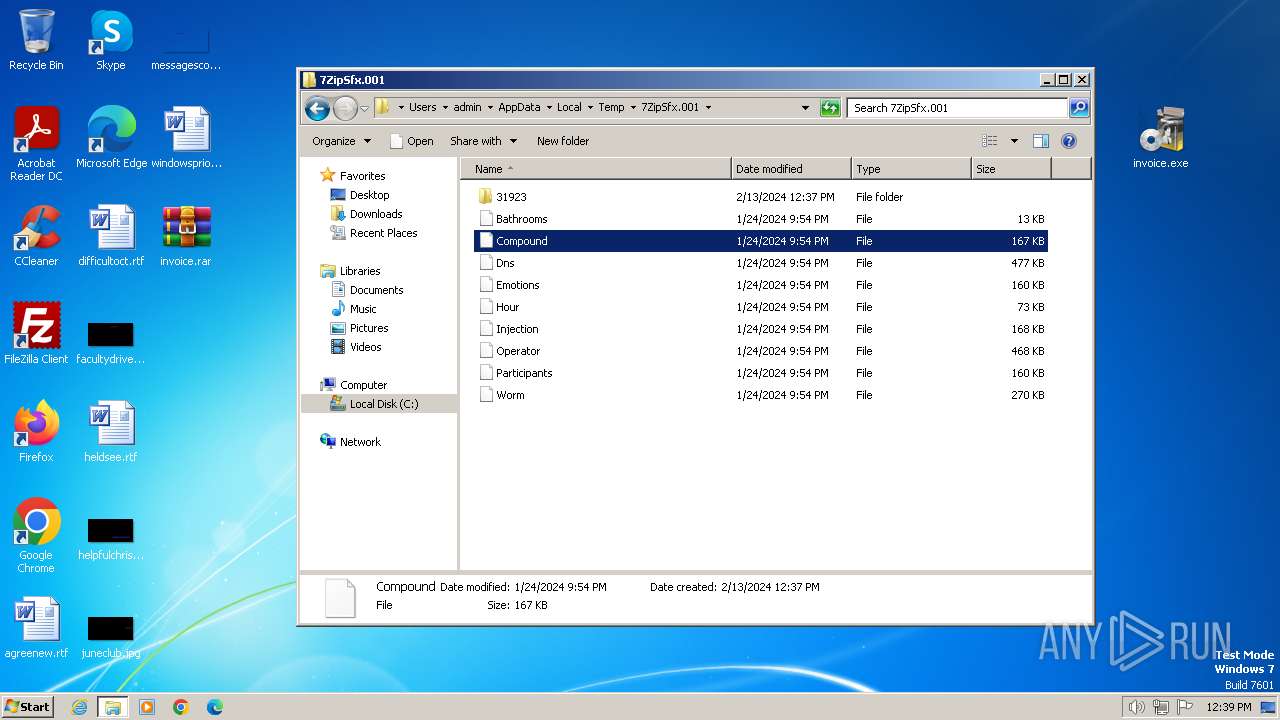Click the Search 7ZipSfx.001 input field
The height and width of the screenshot is (720, 1280).
(957, 108)
